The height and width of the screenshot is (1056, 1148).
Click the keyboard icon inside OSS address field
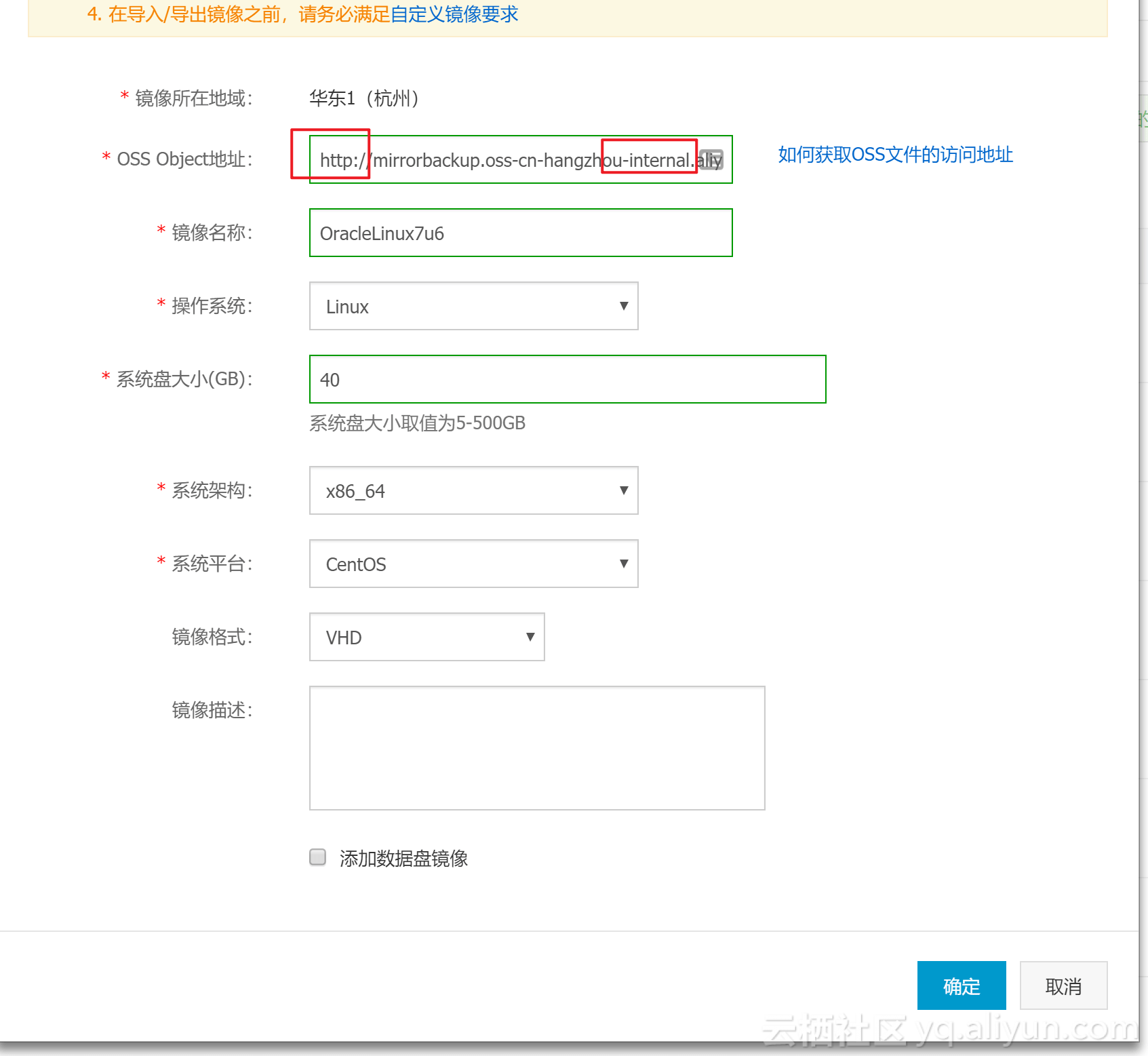click(711, 159)
